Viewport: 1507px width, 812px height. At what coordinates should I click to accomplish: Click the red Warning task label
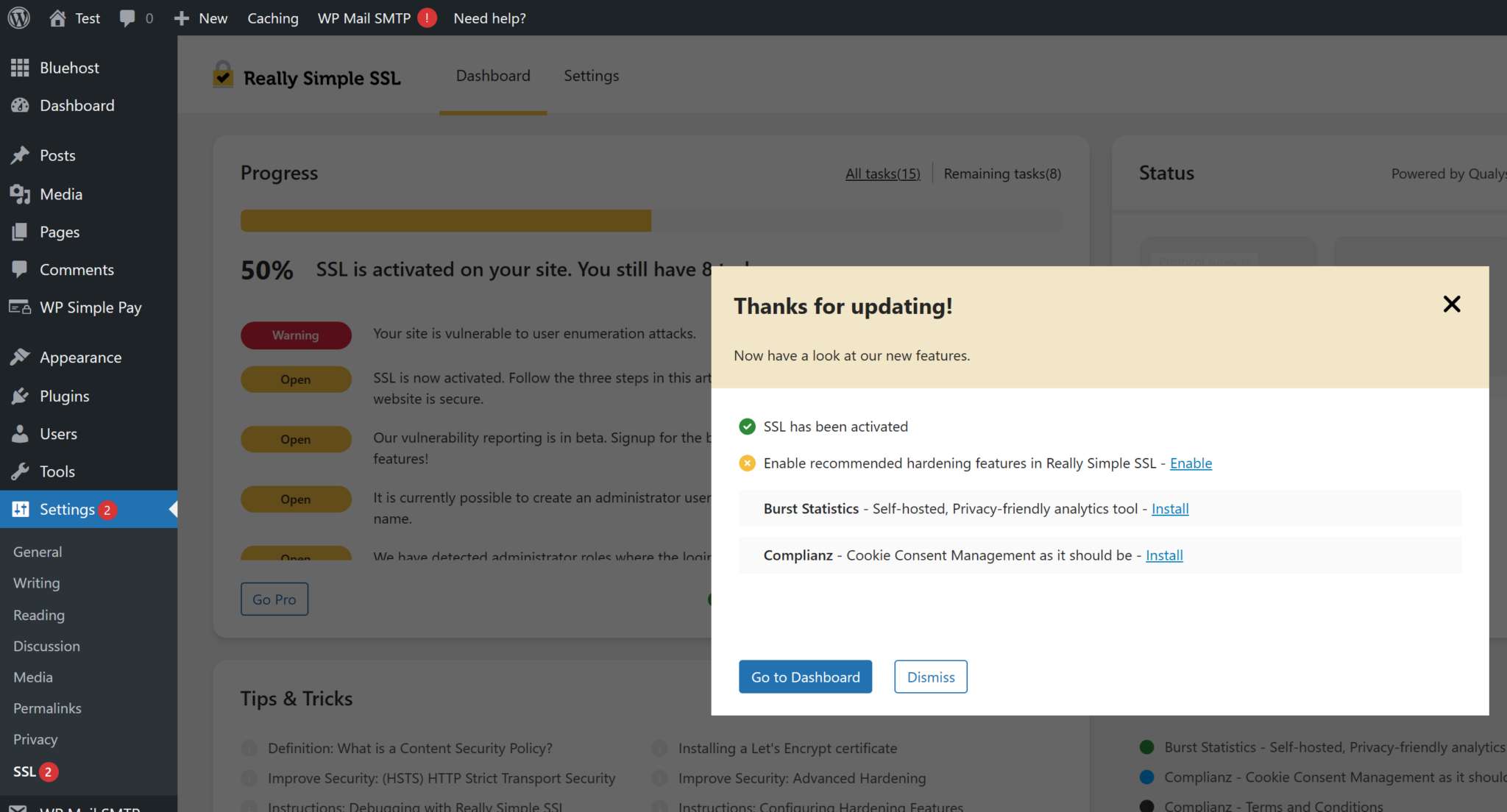(x=296, y=335)
